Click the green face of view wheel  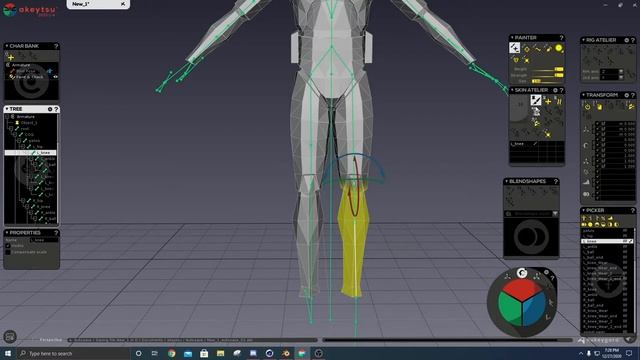pyautogui.click(x=509, y=308)
